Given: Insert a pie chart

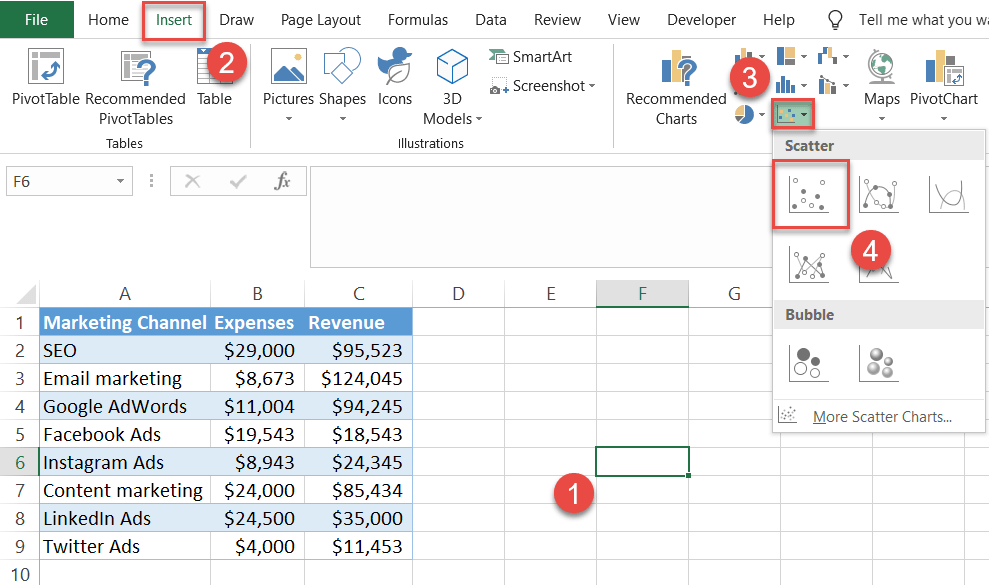Looking at the screenshot, I should pos(745,113).
